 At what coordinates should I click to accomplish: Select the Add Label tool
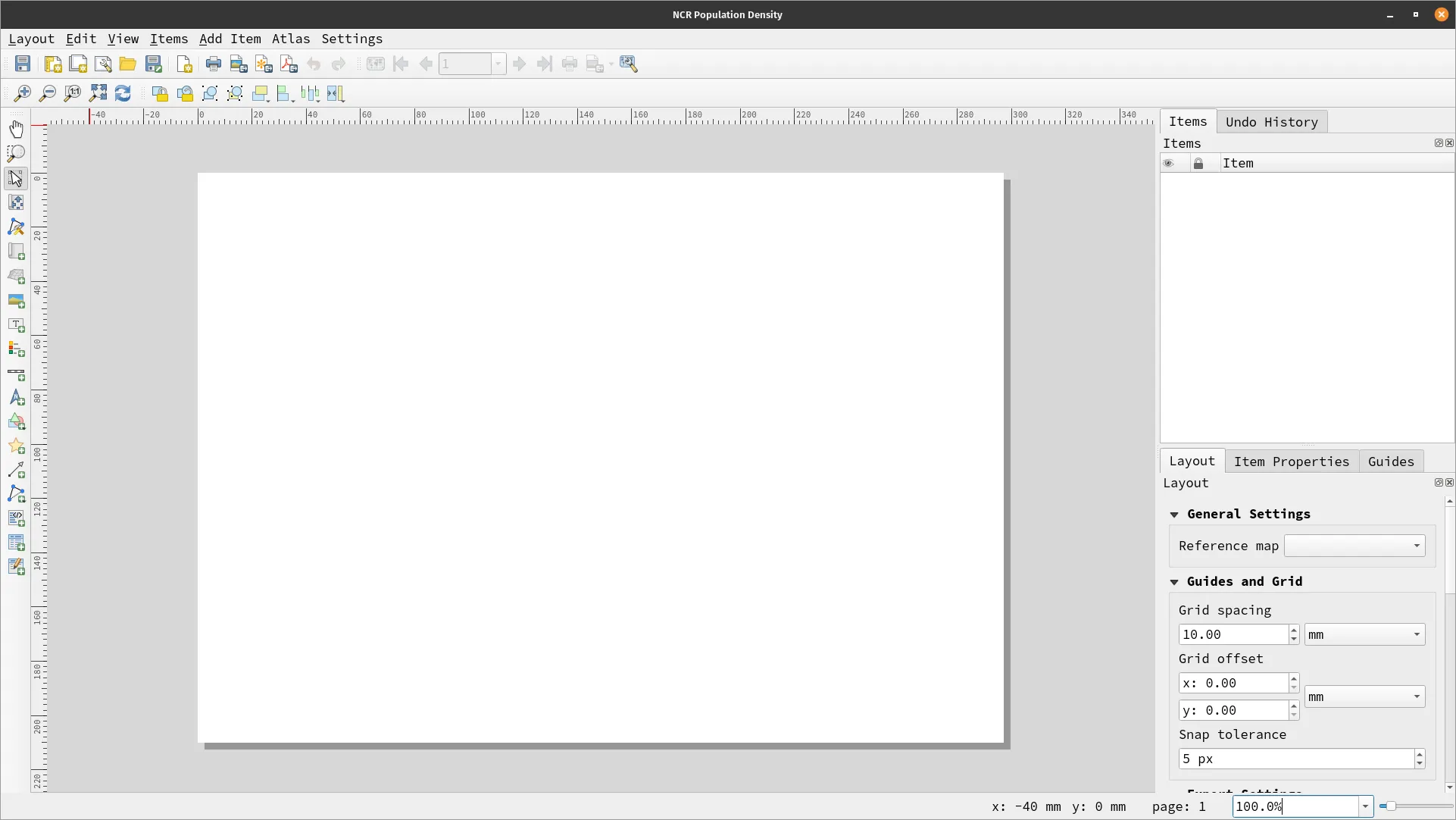tap(16, 326)
